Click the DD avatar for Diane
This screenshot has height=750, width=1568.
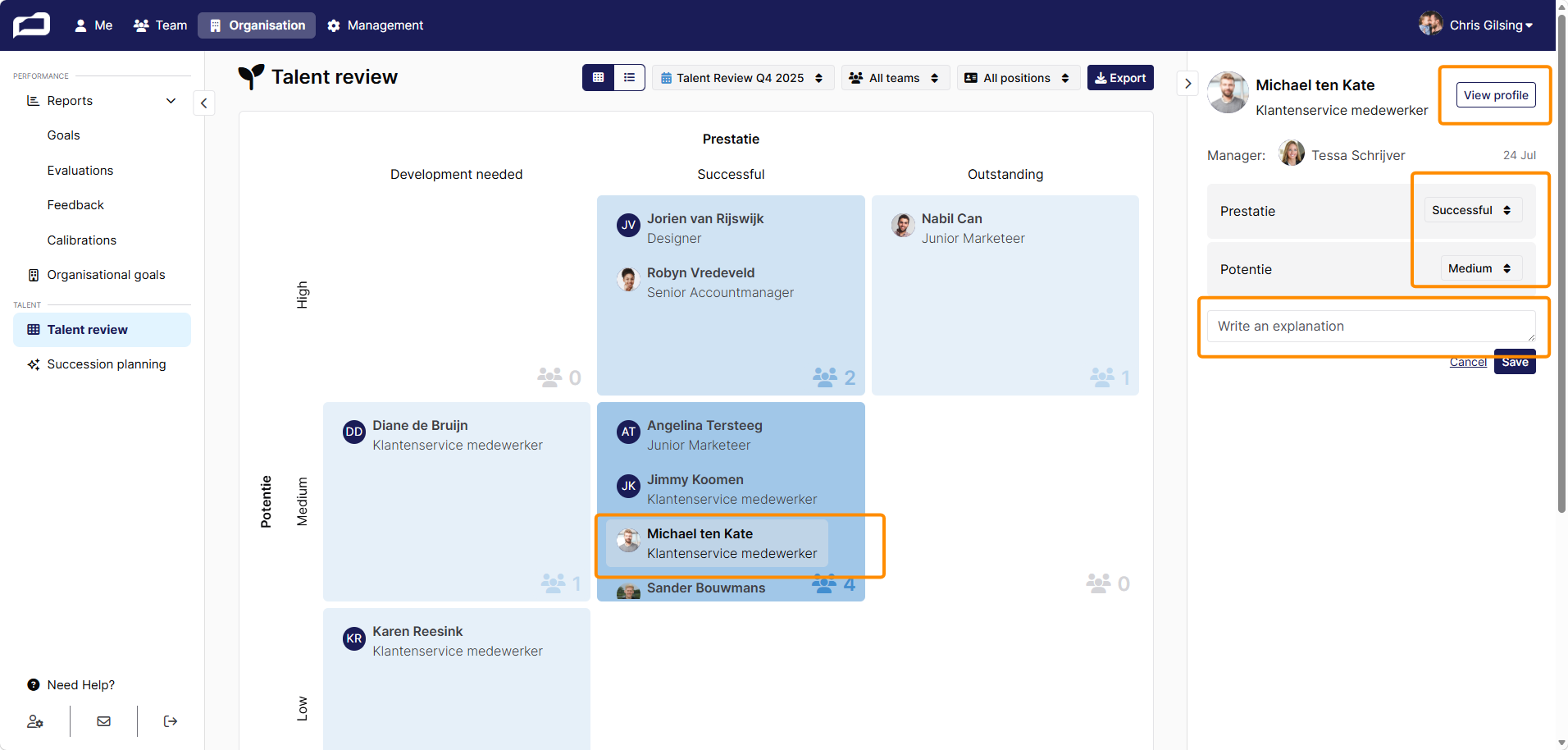(354, 432)
